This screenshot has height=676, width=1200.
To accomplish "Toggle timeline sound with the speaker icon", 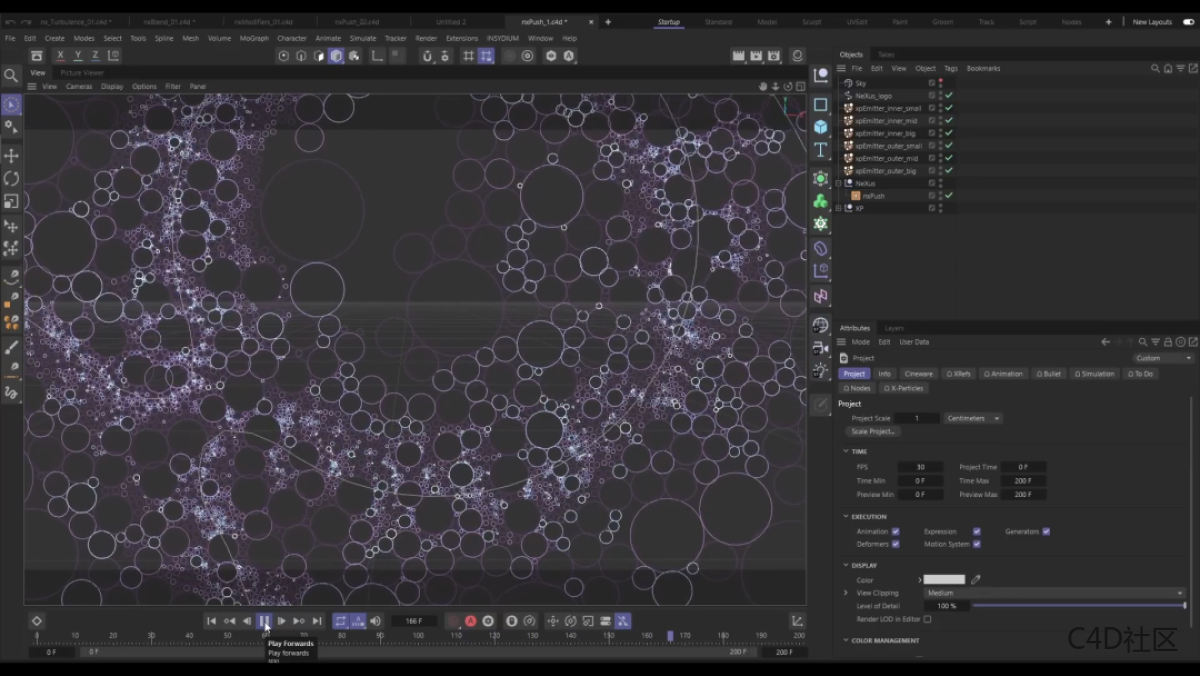I will pos(377,621).
